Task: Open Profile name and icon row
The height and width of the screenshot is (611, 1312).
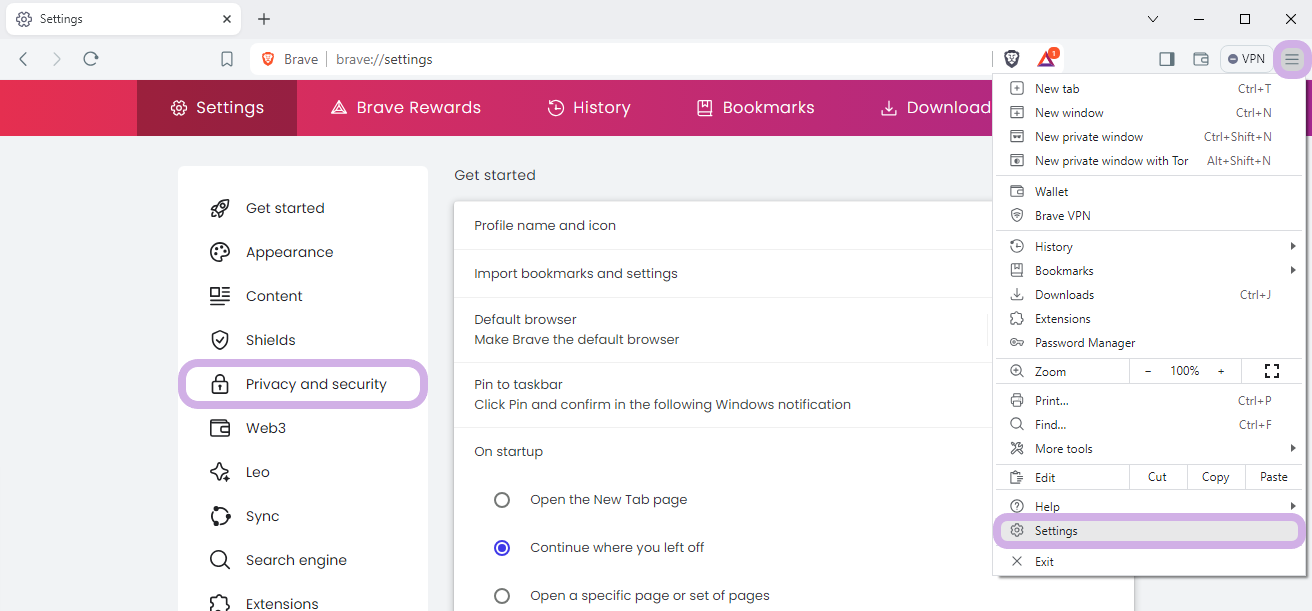Action: click(723, 226)
